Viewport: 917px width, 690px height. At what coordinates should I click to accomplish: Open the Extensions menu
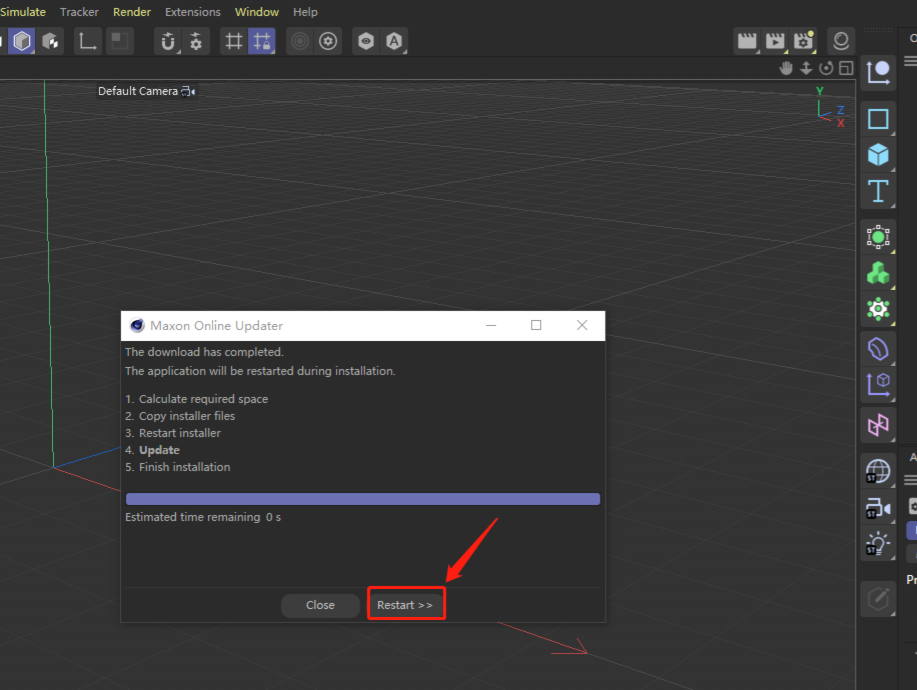pyautogui.click(x=193, y=12)
